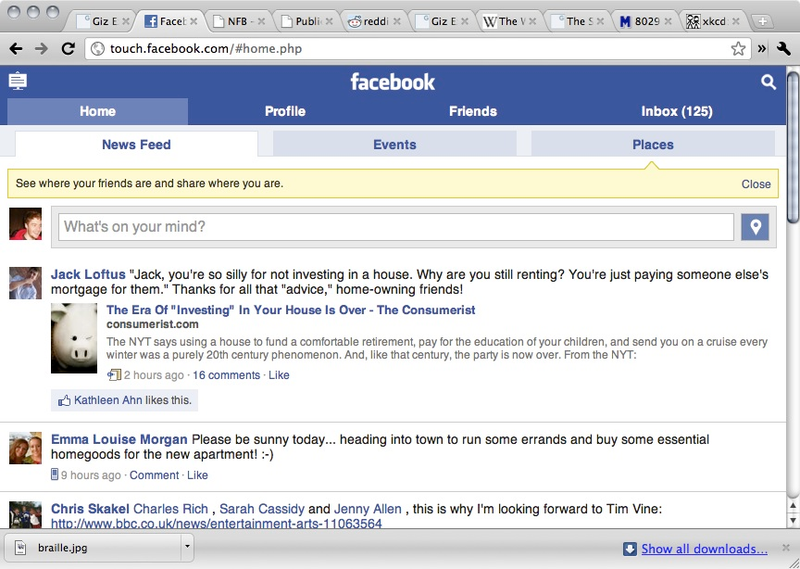Click the browser address bar

[x=418, y=49]
